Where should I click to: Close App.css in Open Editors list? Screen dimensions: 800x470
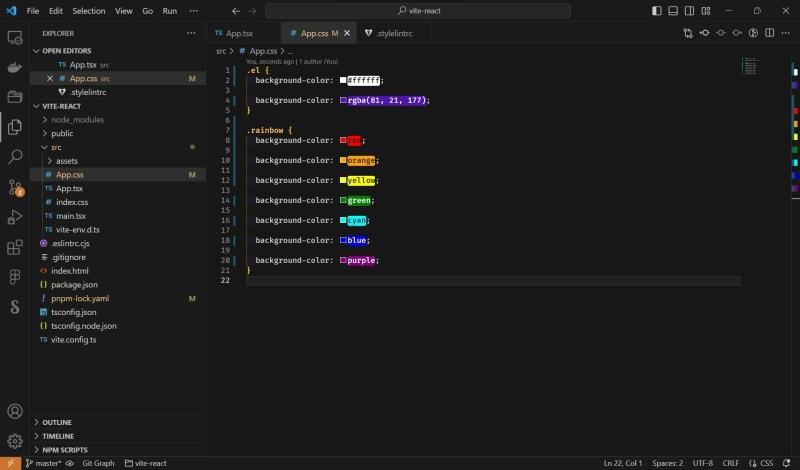(49, 79)
